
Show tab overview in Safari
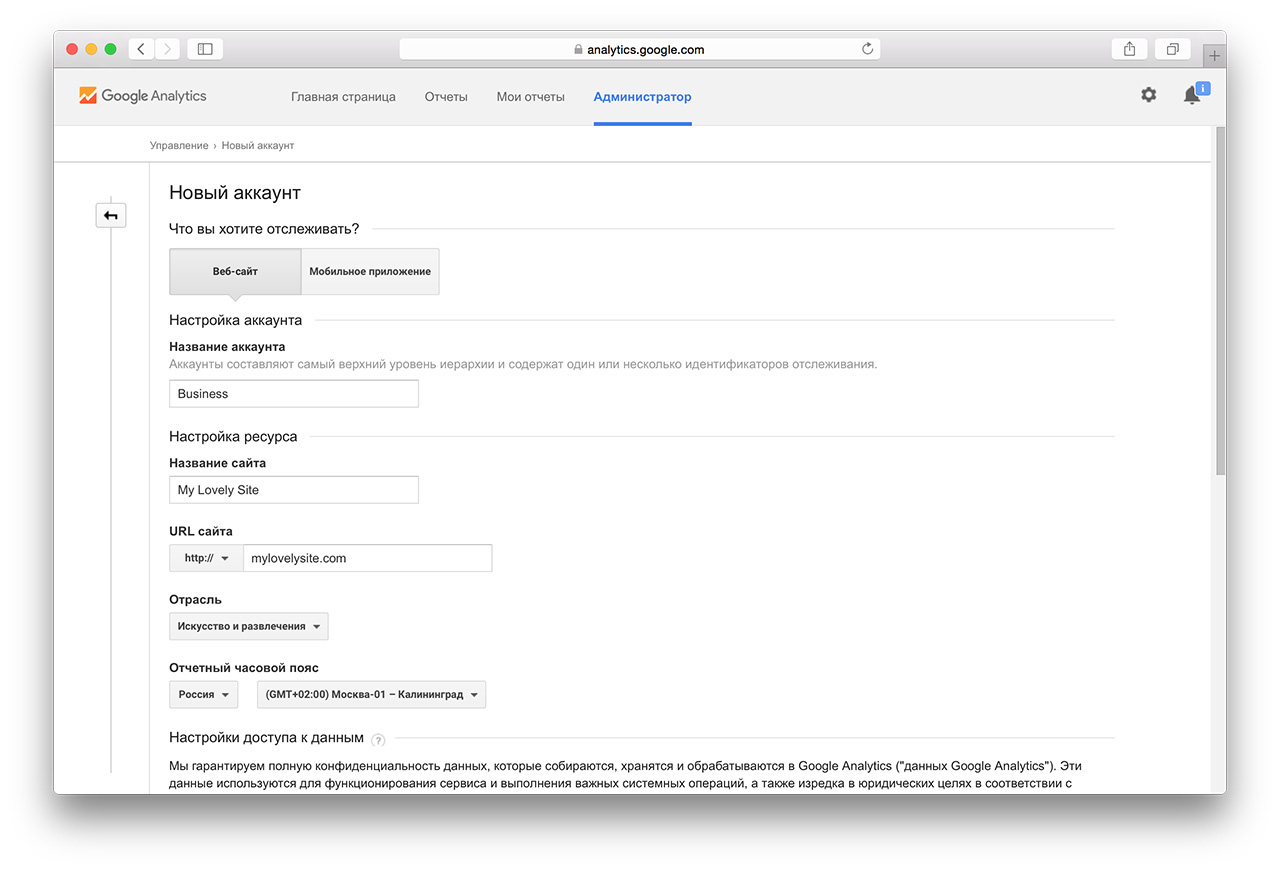click(1172, 48)
